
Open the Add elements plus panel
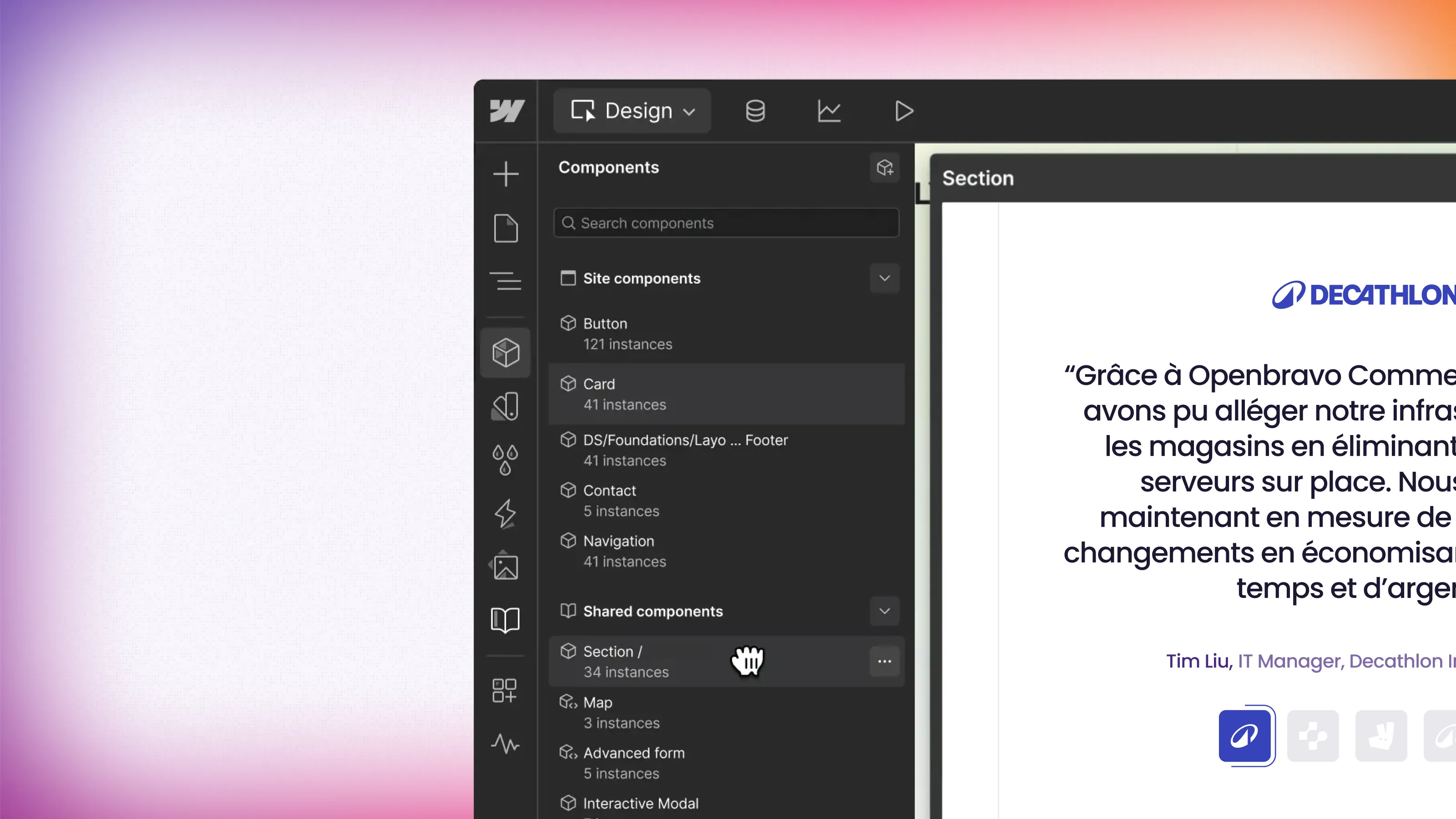coord(506,174)
